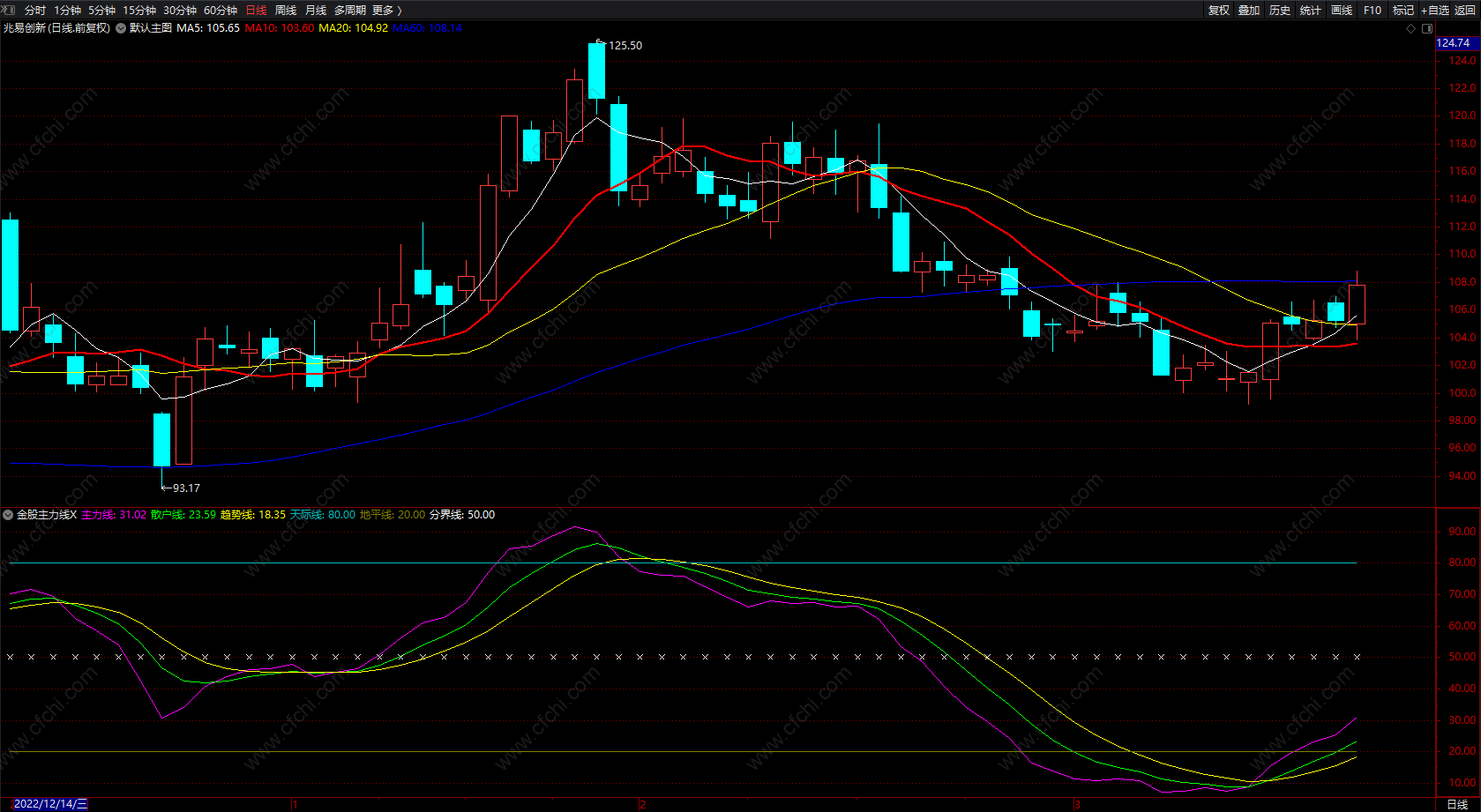1481x812 pixels.
Task: Select the 60分钟 period tab
Action: [x=221, y=10]
